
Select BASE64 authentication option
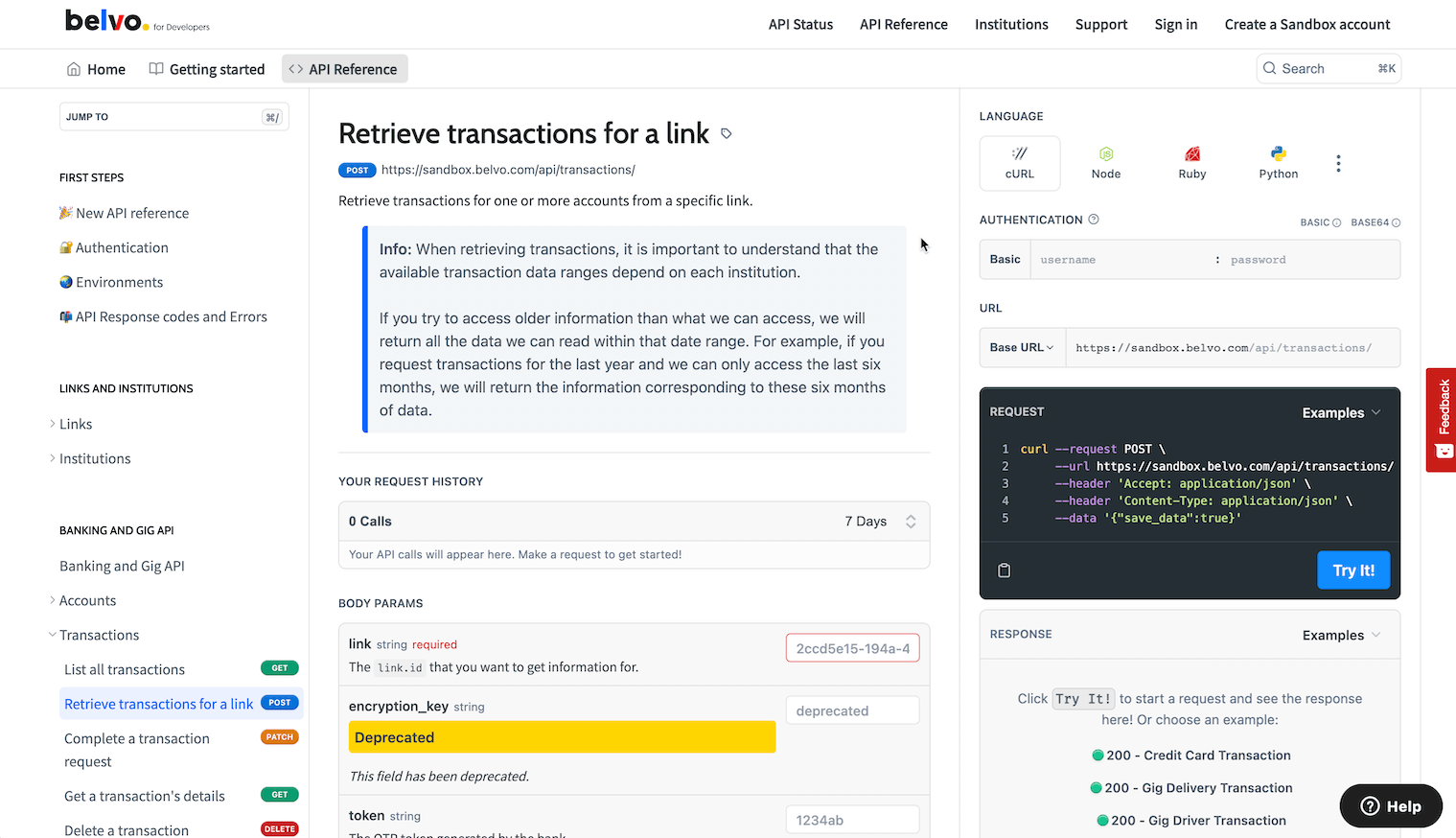click(1375, 222)
